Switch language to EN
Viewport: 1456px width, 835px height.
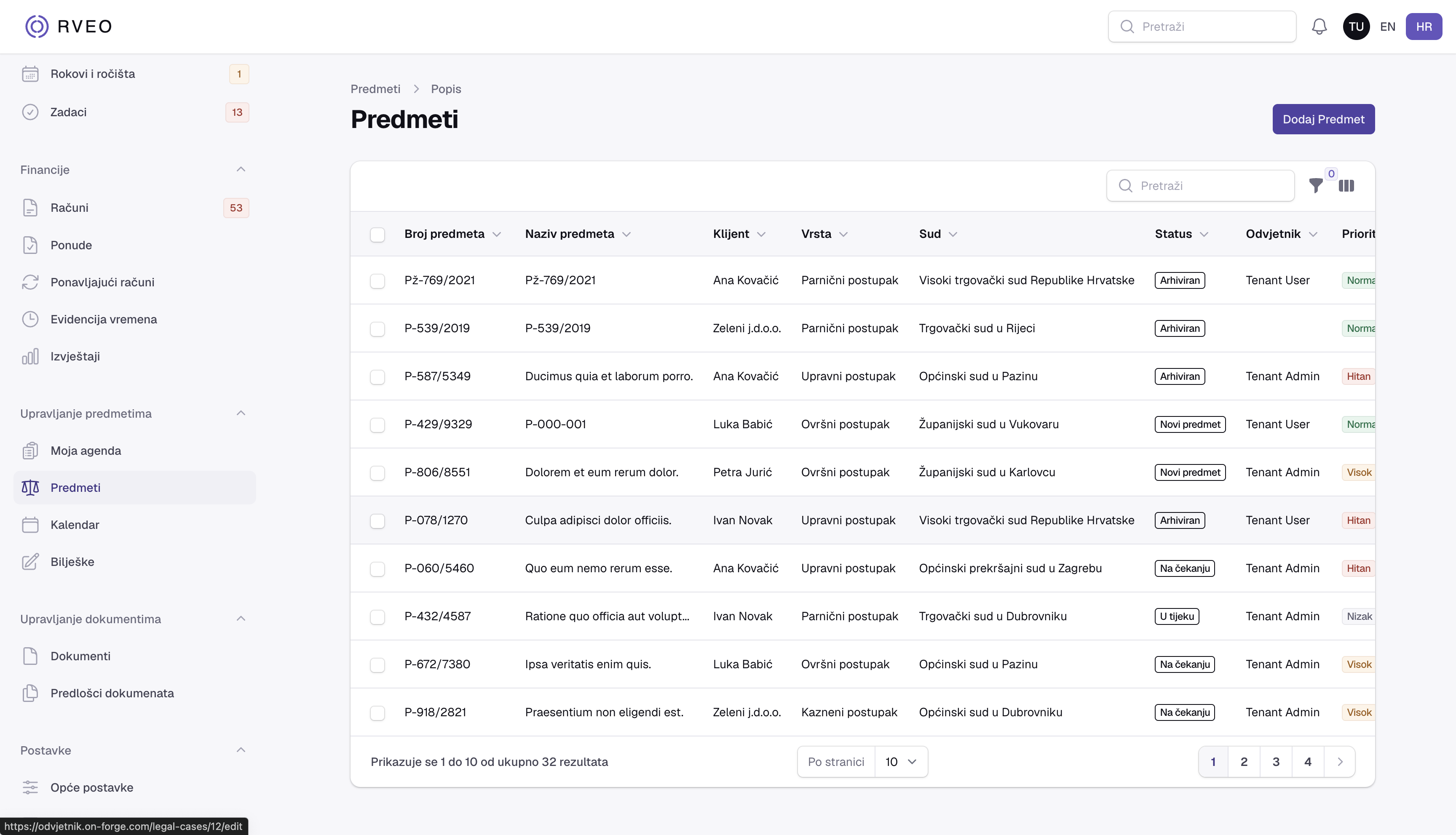click(1388, 27)
